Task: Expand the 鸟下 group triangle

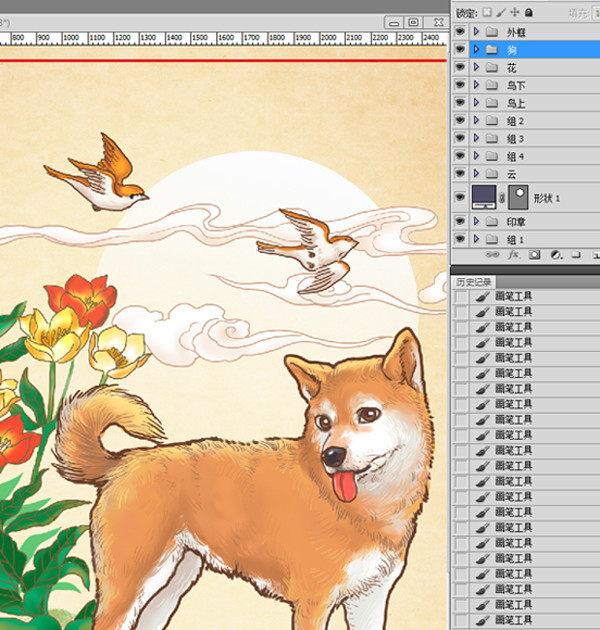Action: coord(477,84)
